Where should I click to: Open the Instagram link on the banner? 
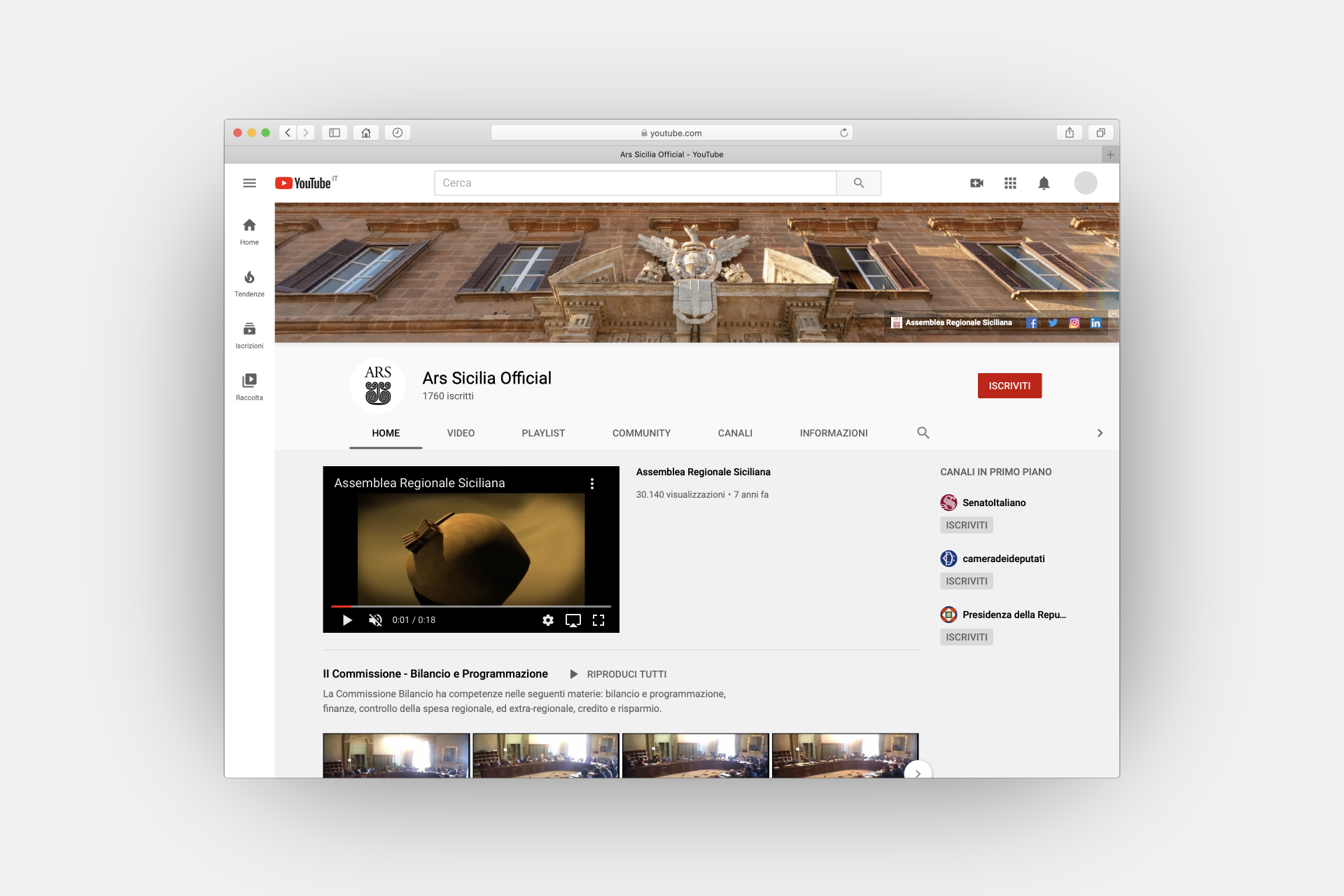click(x=1074, y=323)
